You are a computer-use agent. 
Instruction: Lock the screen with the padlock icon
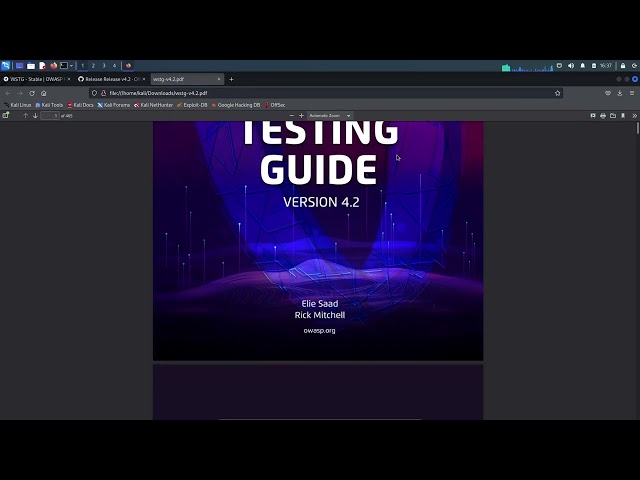click(x=623, y=66)
